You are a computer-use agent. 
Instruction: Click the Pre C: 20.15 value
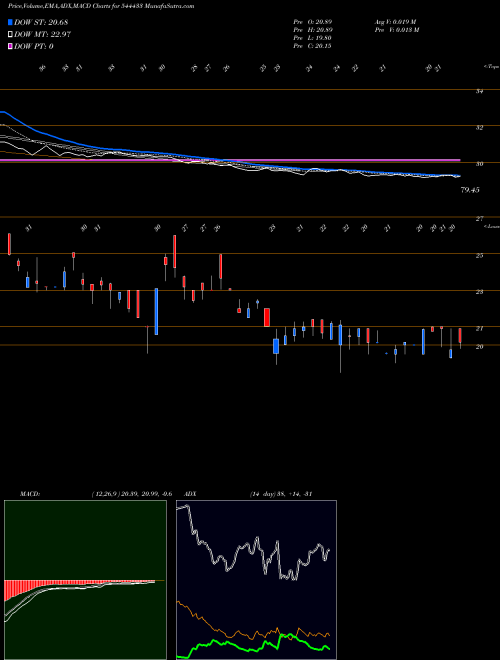(x=313, y=45)
